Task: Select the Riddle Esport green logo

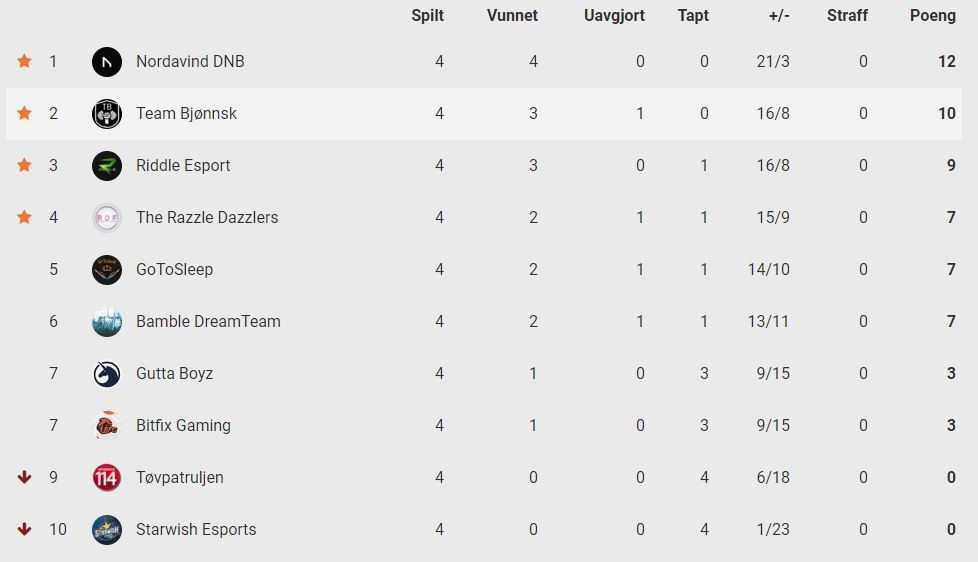Action: (107, 165)
